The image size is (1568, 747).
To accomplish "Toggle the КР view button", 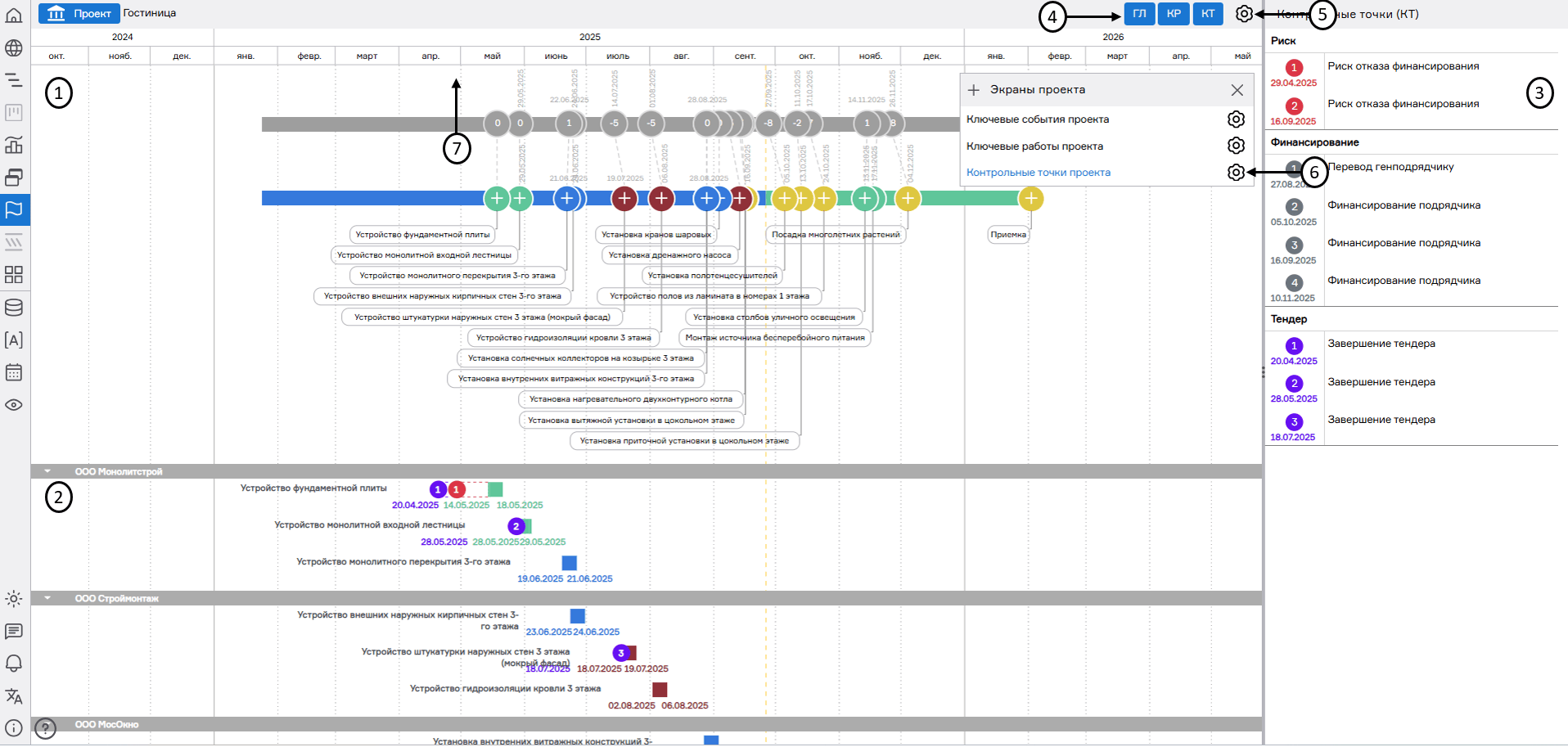I will (x=1174, y=14).
